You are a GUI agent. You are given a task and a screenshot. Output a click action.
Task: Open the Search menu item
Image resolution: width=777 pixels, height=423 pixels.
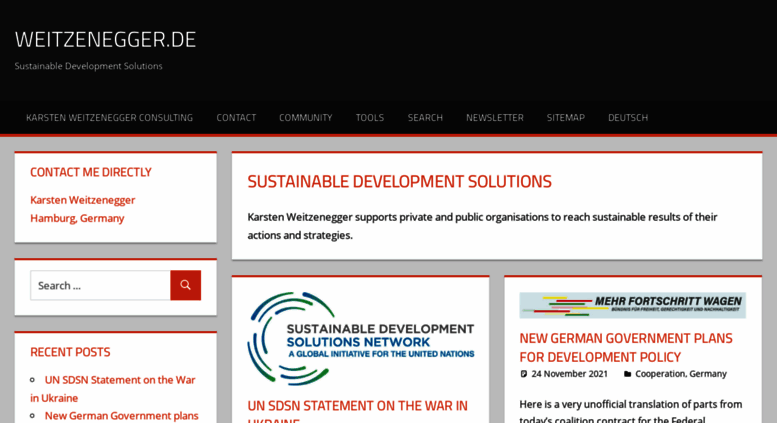pyautogui.click(x=425, y=117)
